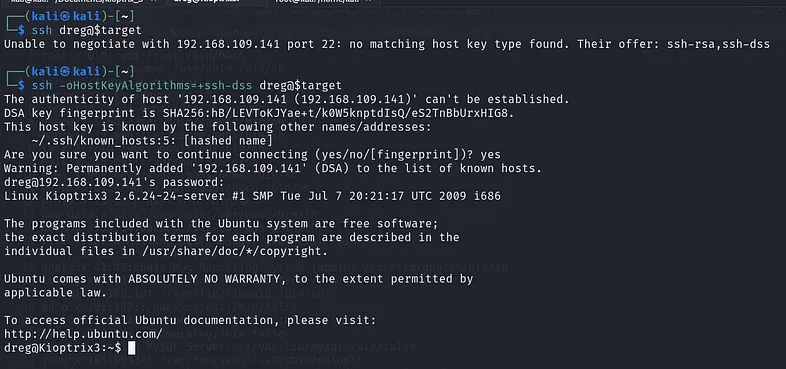
Task: Click the 'Warning: Permanently added' message line
Action: tap(273, 168)
